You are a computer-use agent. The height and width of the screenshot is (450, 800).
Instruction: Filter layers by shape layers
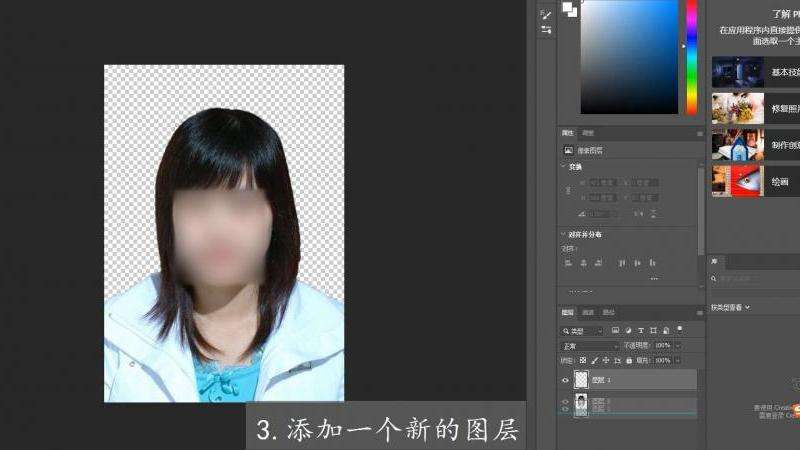[x=654, y=331]
